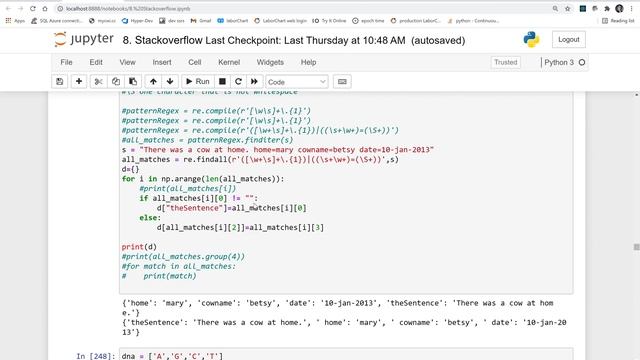Open the SQL Azure bookmark
This screenshot has width=640, height=360.
(57, 21)
